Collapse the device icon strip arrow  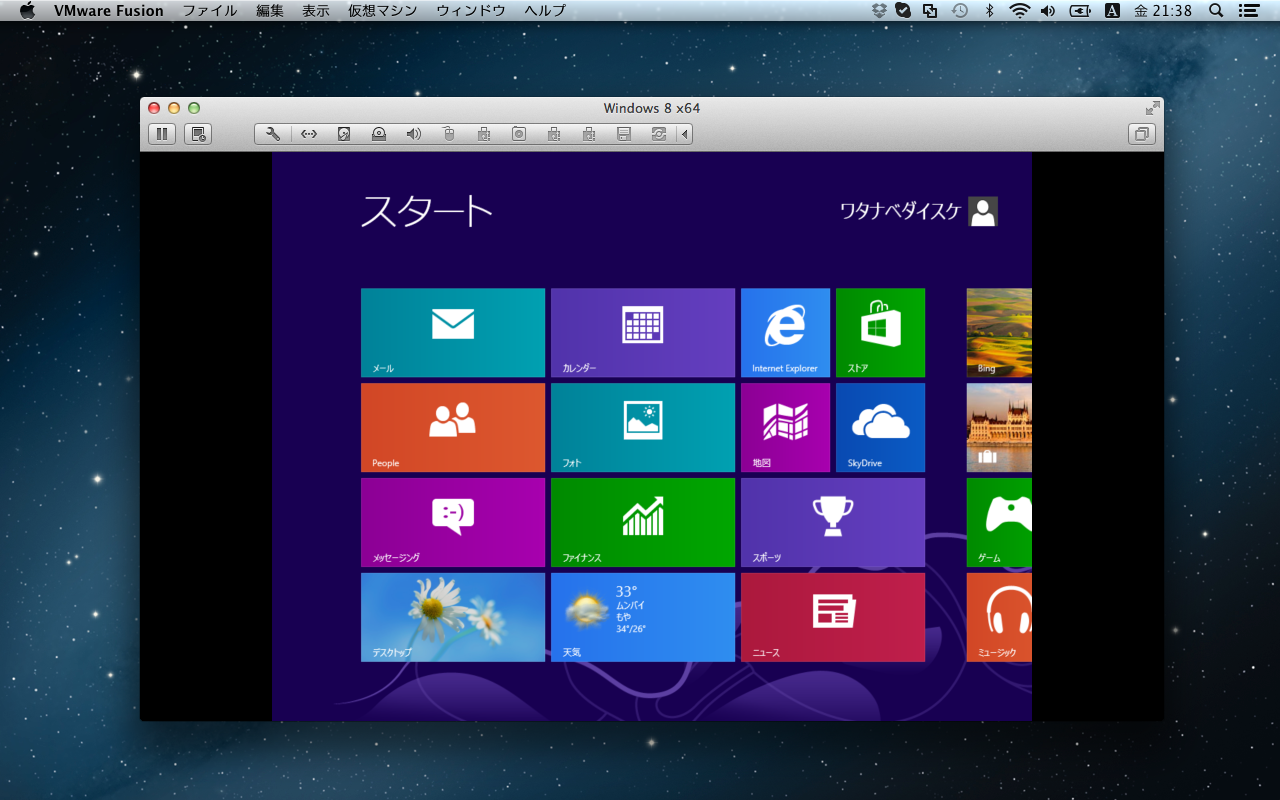point(685,134)
